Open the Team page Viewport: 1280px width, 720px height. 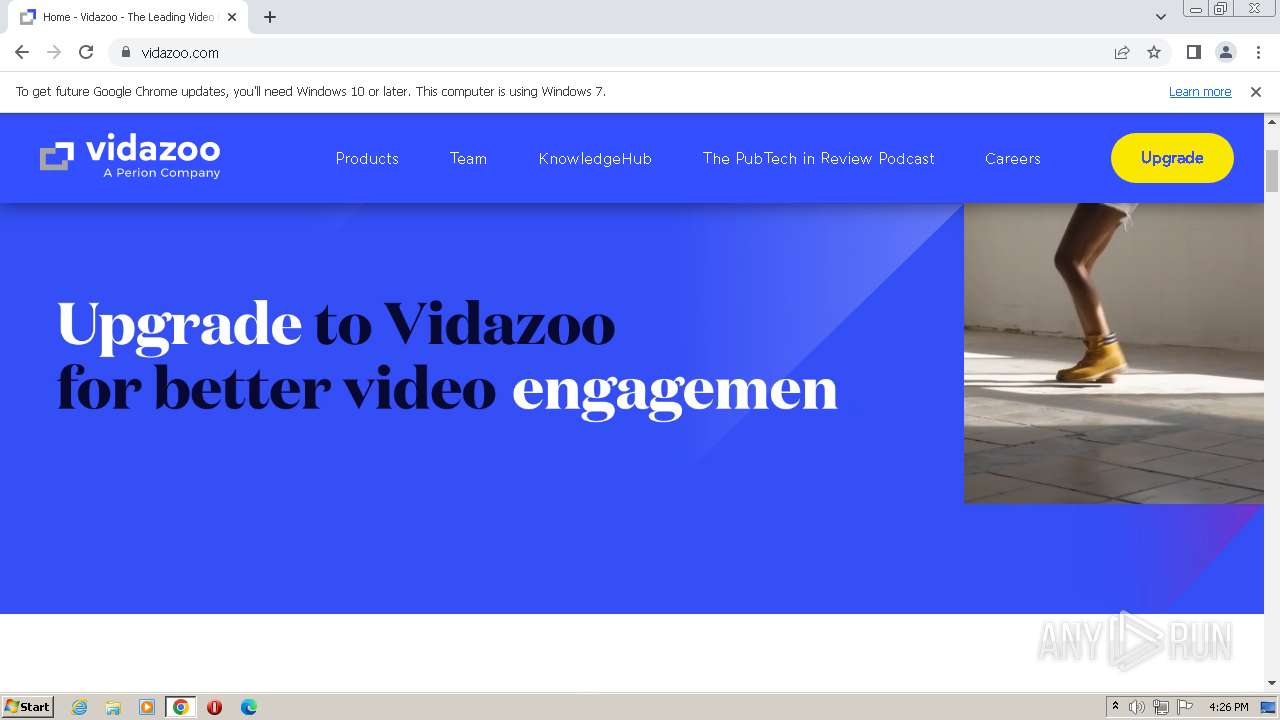point(468,158)
